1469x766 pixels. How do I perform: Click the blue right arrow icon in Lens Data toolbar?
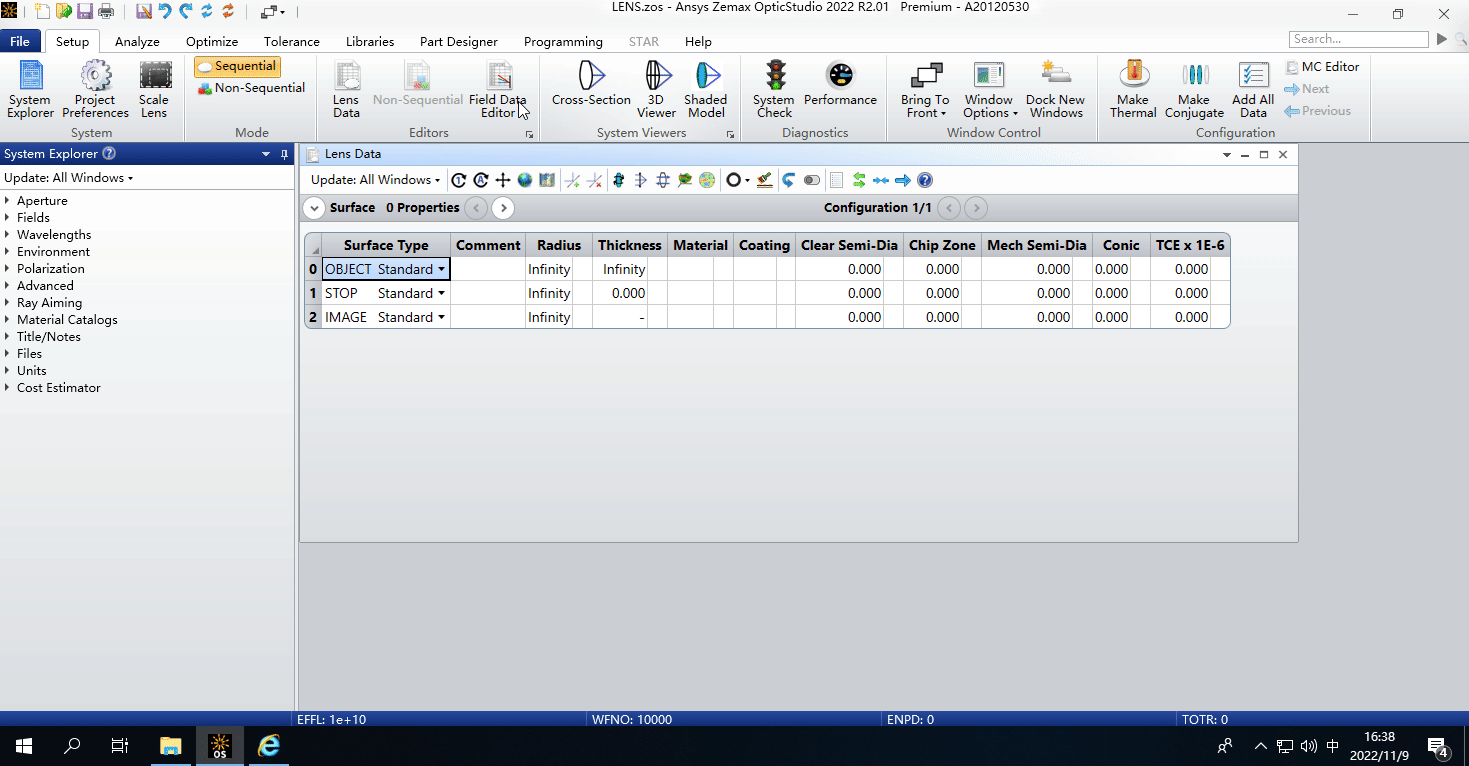(903, 180)
